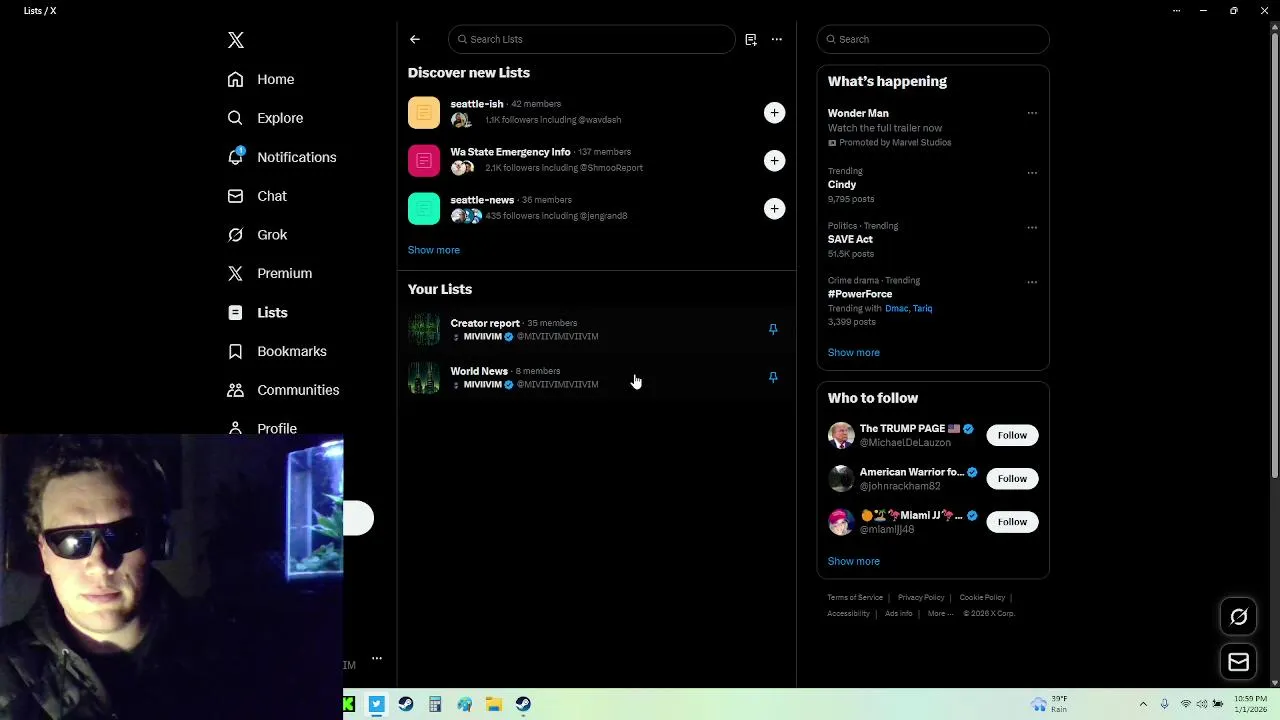Open Communities in the sidebar
Viewport: 1280px width, 720px height.
283,390
